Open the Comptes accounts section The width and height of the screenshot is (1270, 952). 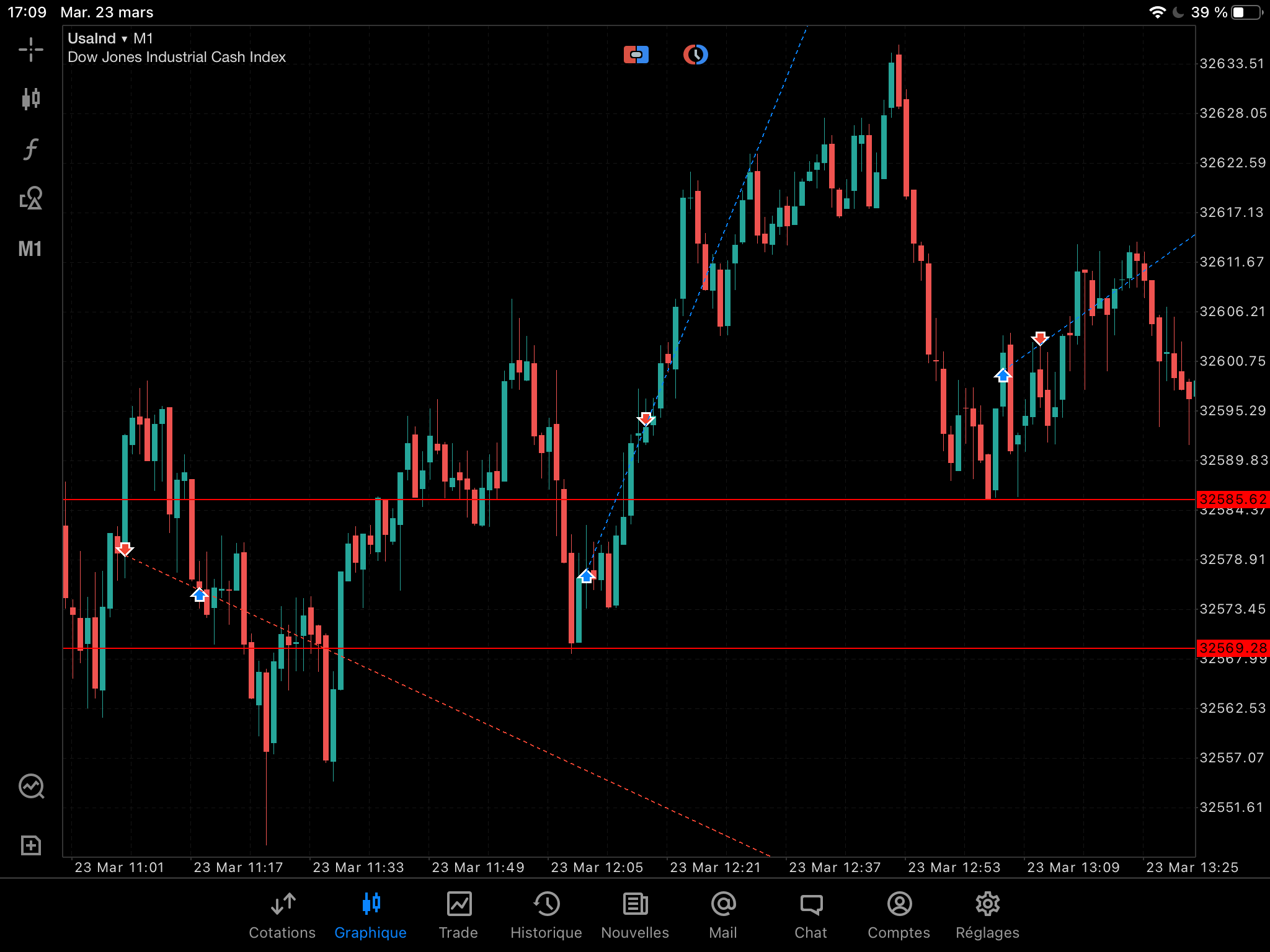point(899,916)
